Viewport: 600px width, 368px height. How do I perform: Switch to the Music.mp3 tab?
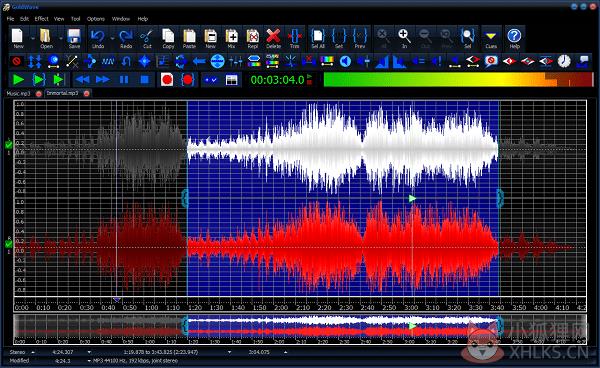pyautogui.click(x=18, y=93)
